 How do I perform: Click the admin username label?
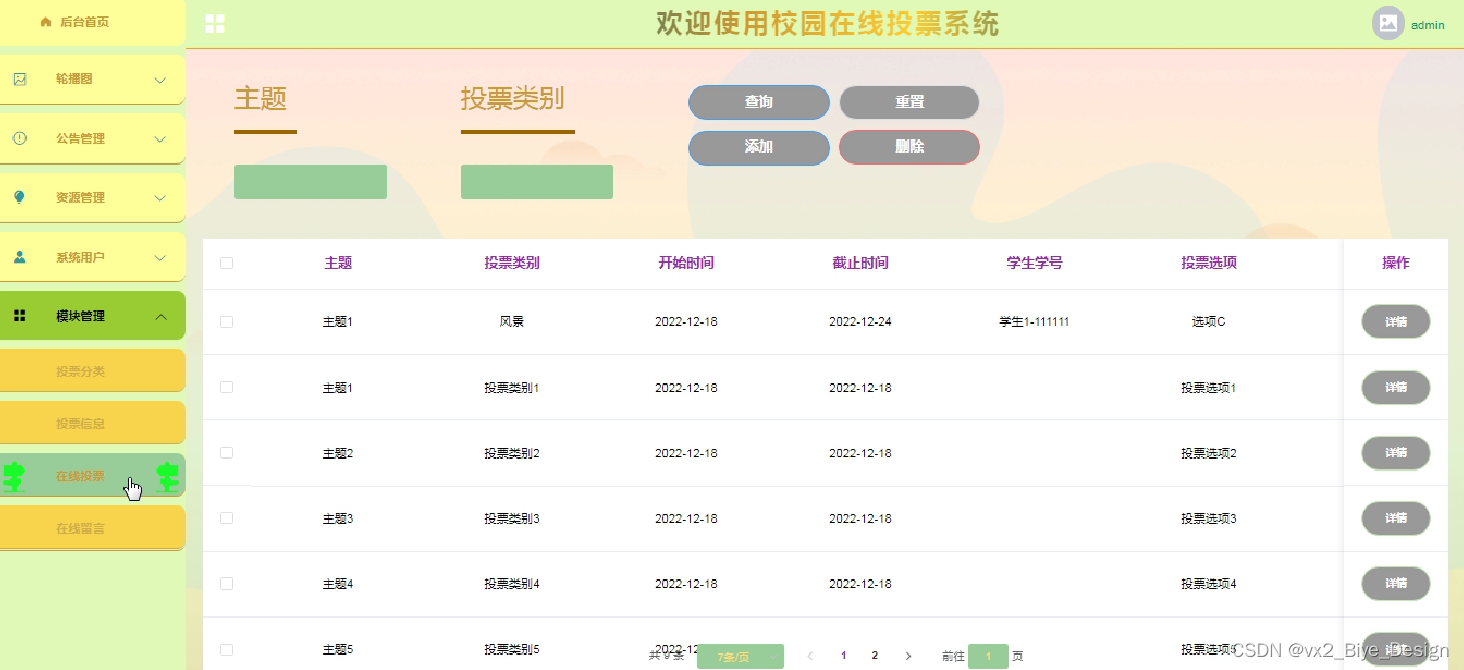tap(1428, 25)
